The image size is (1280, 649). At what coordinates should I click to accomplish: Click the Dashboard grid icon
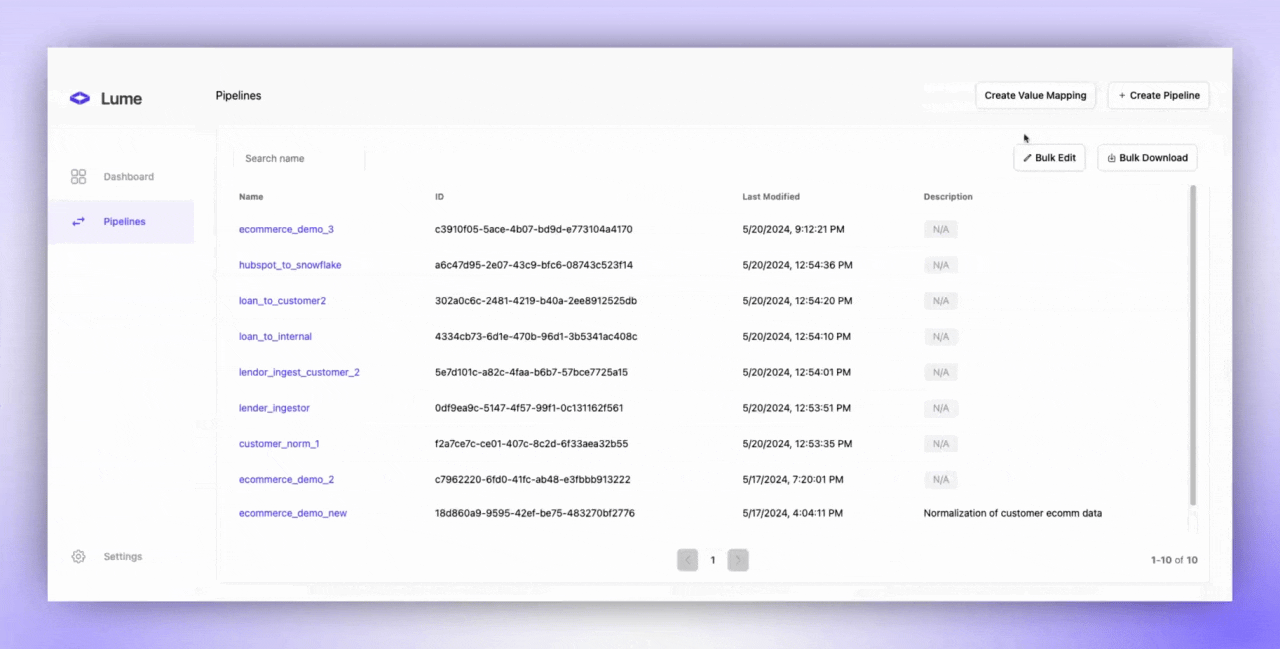point(79,177)
